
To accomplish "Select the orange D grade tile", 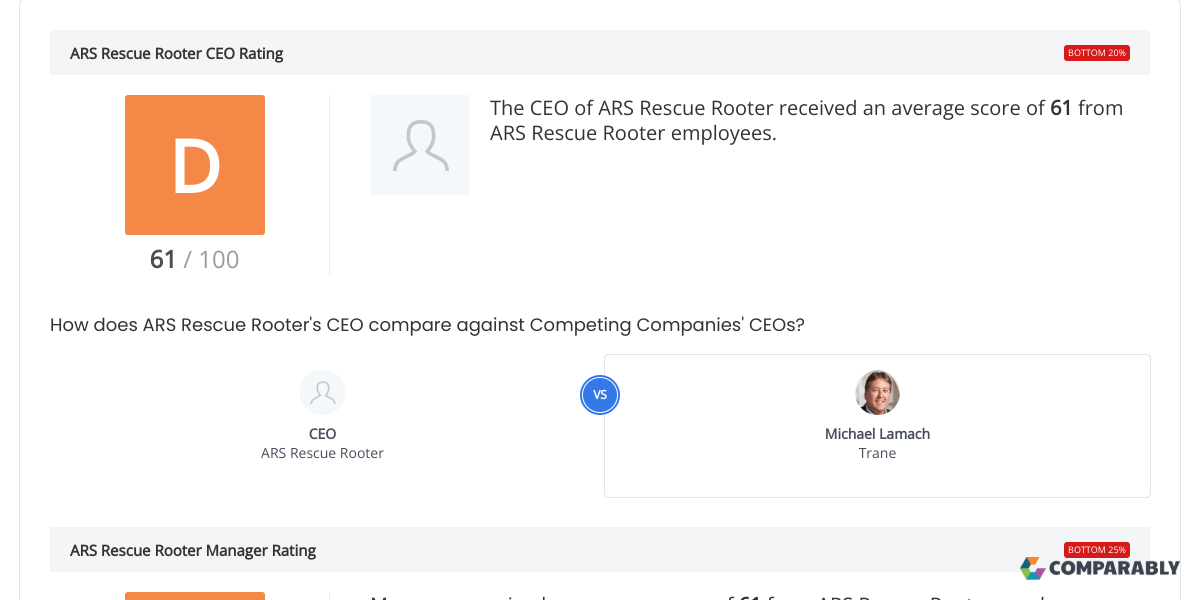I will (195, 165).
